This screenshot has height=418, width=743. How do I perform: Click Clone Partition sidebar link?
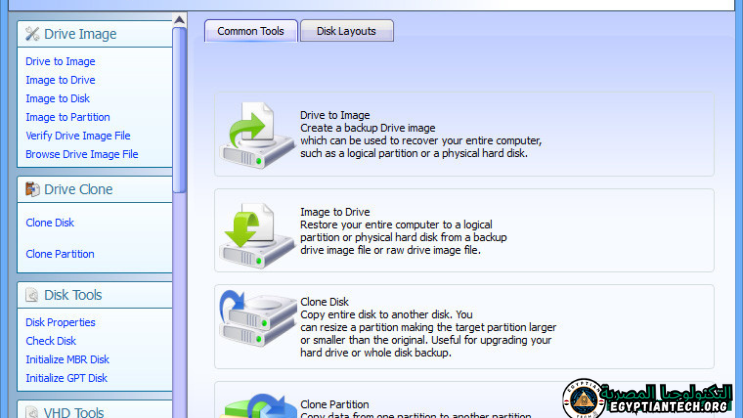pos(60,254)
